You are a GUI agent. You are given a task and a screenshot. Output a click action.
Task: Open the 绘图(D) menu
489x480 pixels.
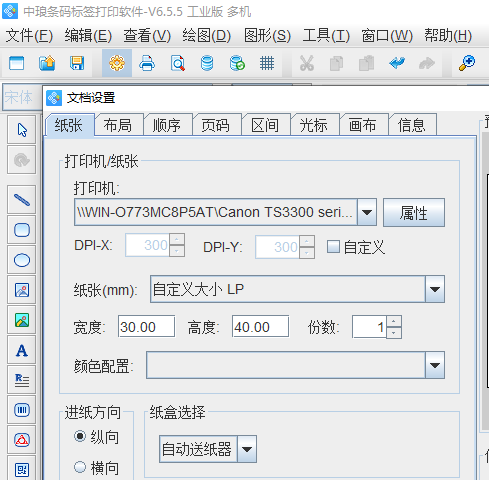click(x=206, y=36)
